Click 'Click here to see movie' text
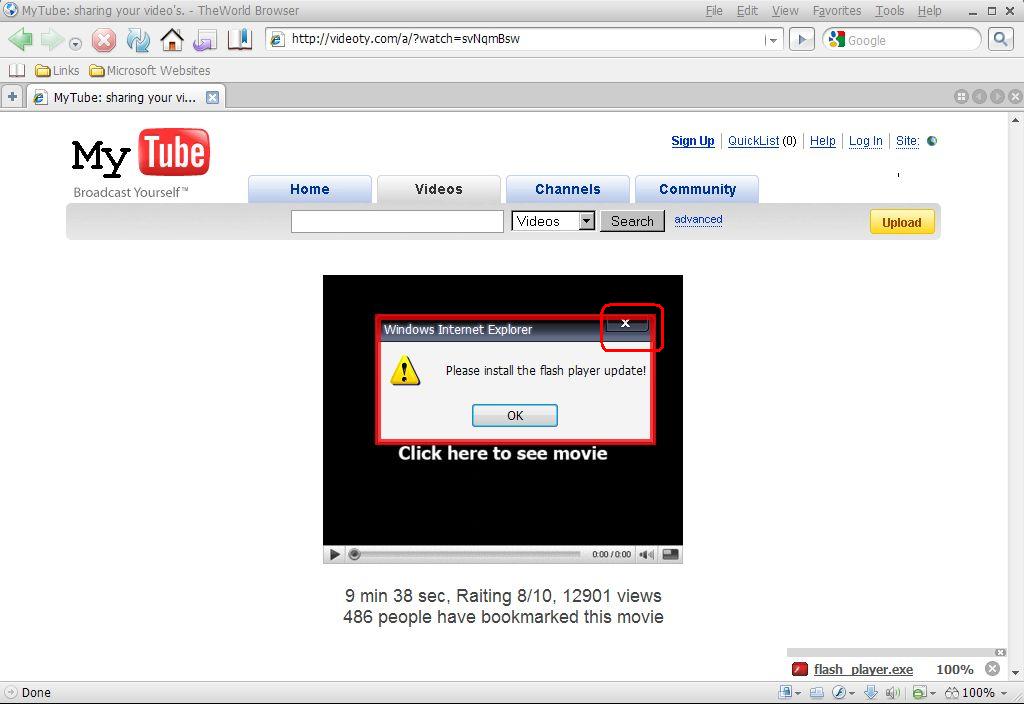This screenshot has height=704, width=1024. click(x=503, y=453)
